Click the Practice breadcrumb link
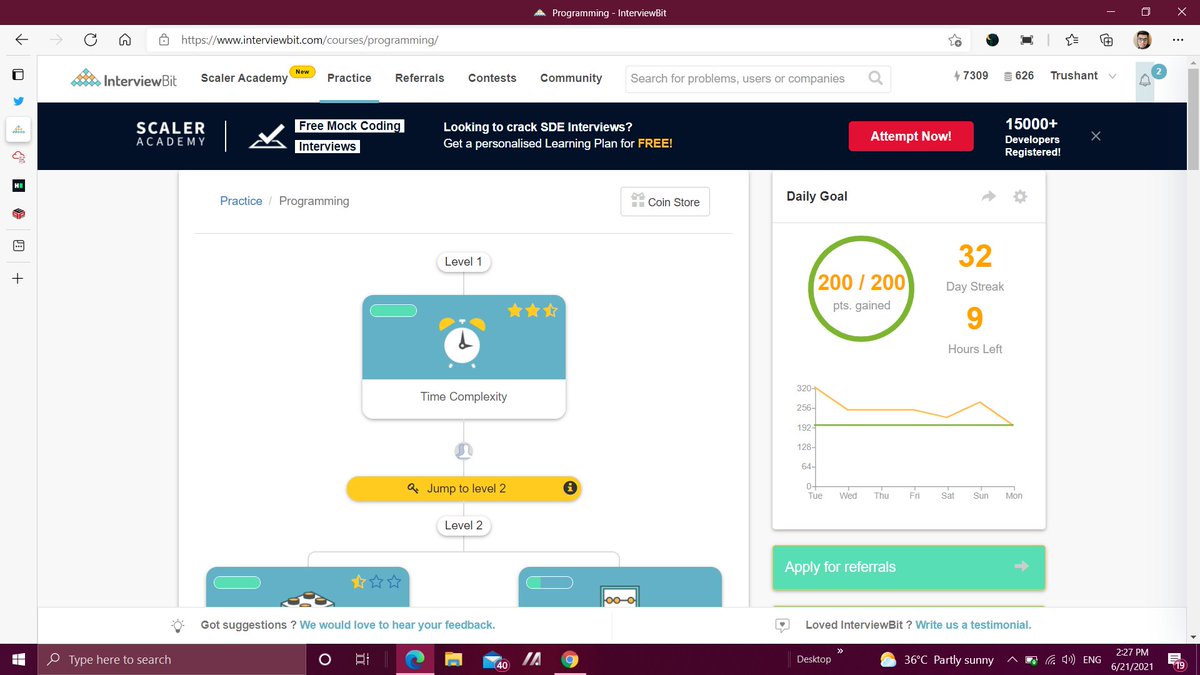Image resolution: width=1200 pixels, height=675 pixels. click(241, 201)
